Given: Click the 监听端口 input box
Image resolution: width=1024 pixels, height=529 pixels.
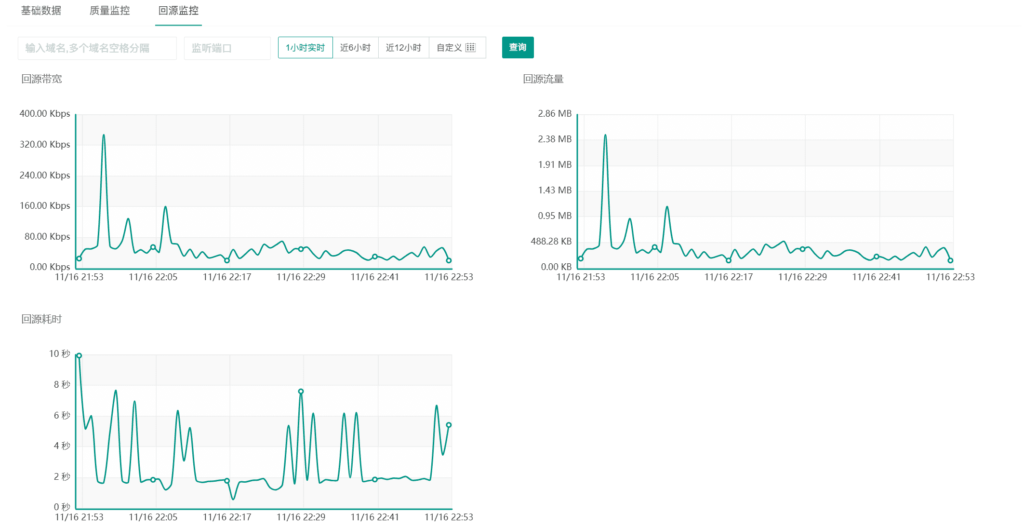Looking at the screenshot, I should pos(227,48).
